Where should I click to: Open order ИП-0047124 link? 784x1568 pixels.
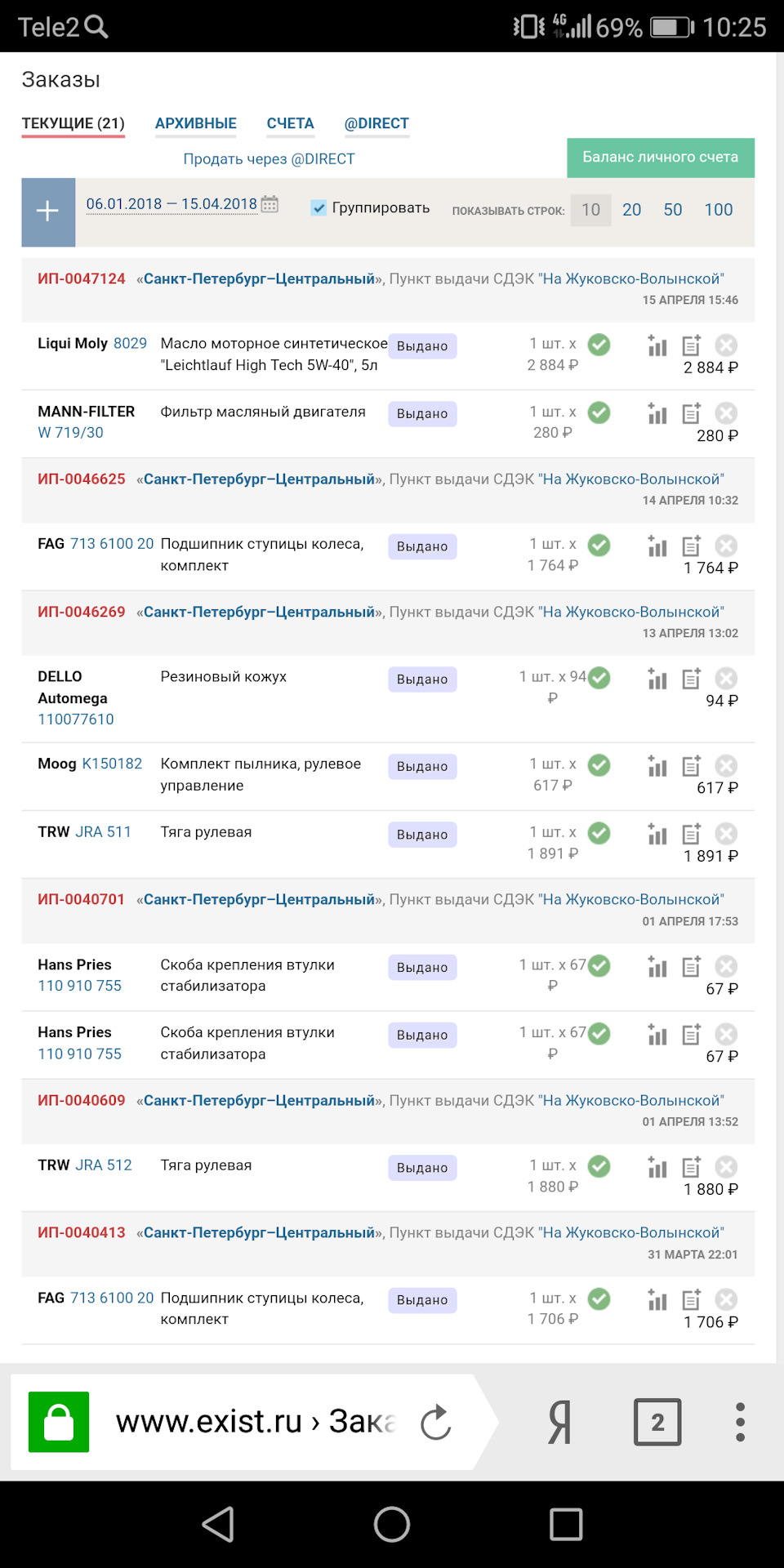pyautogui.click(x=82, y=278)
